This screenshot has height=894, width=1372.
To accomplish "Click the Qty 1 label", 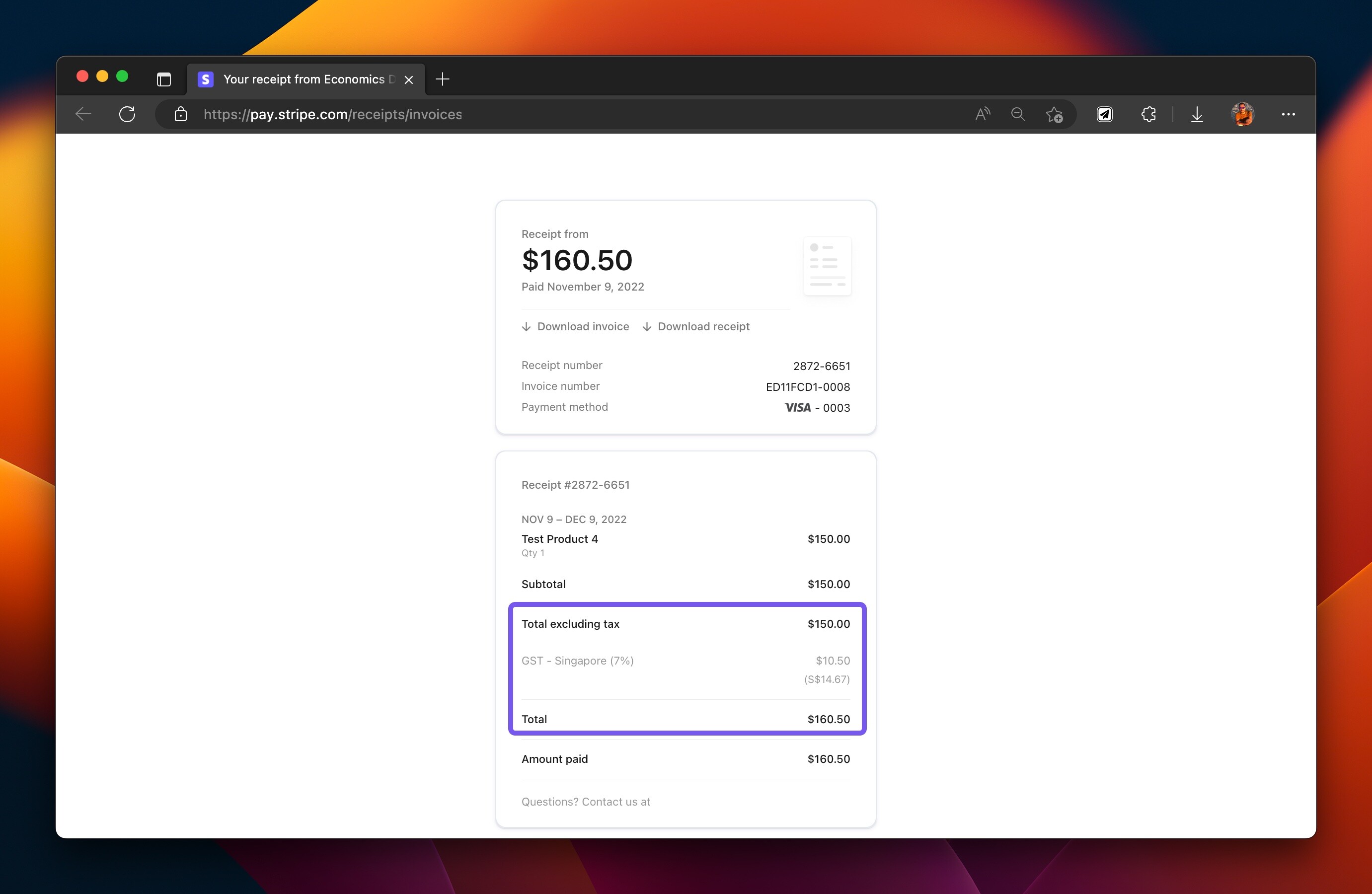I will point(533,553).
